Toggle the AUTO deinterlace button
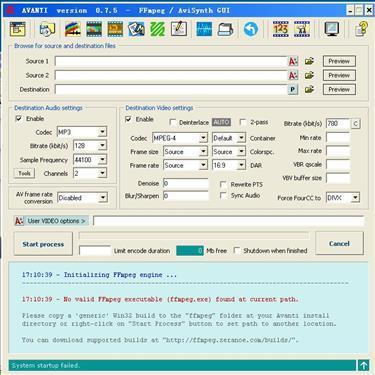This screenshot has height=375, width=375. point(221,122)
